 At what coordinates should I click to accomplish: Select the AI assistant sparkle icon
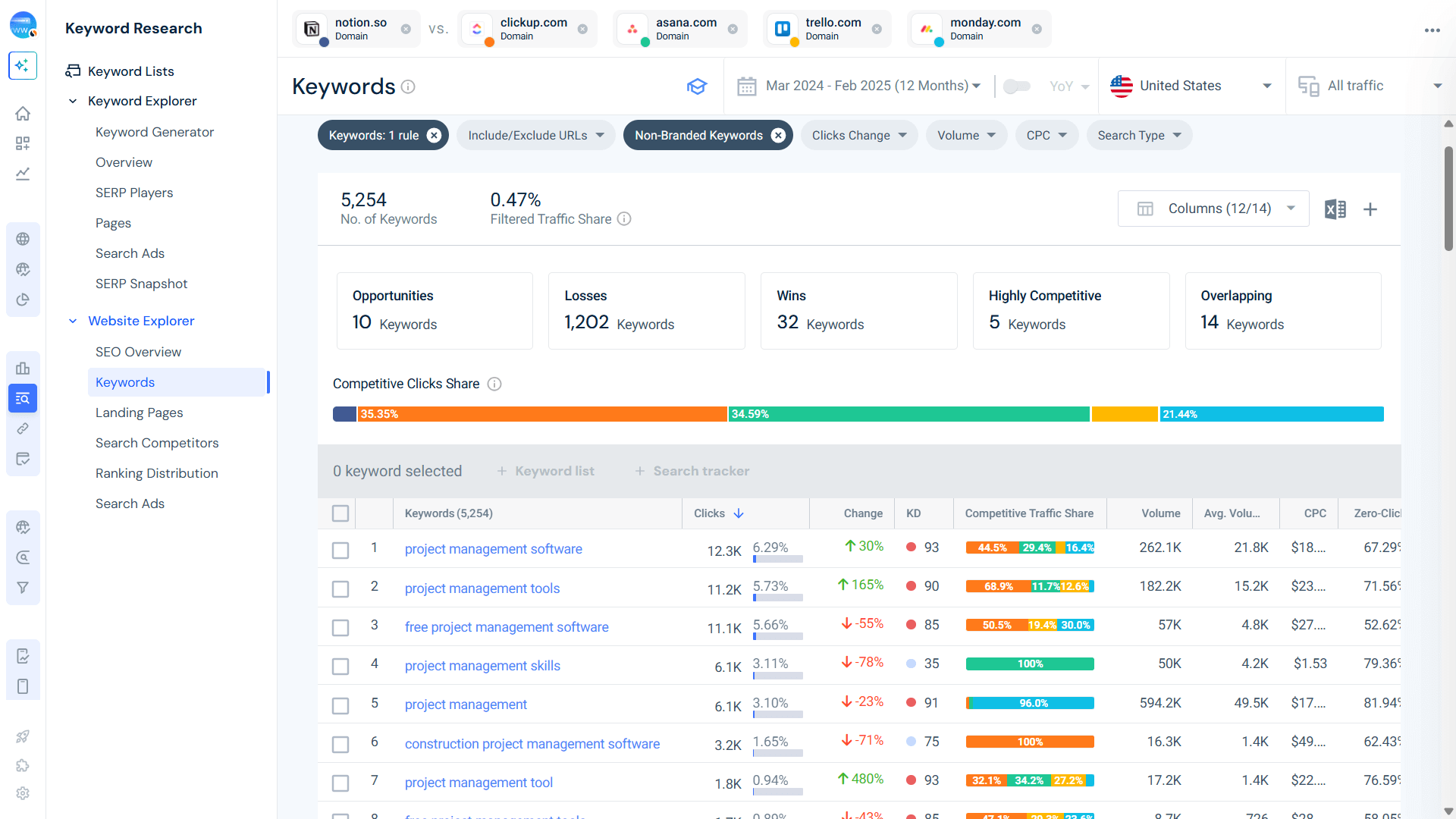tap(23, 66)
